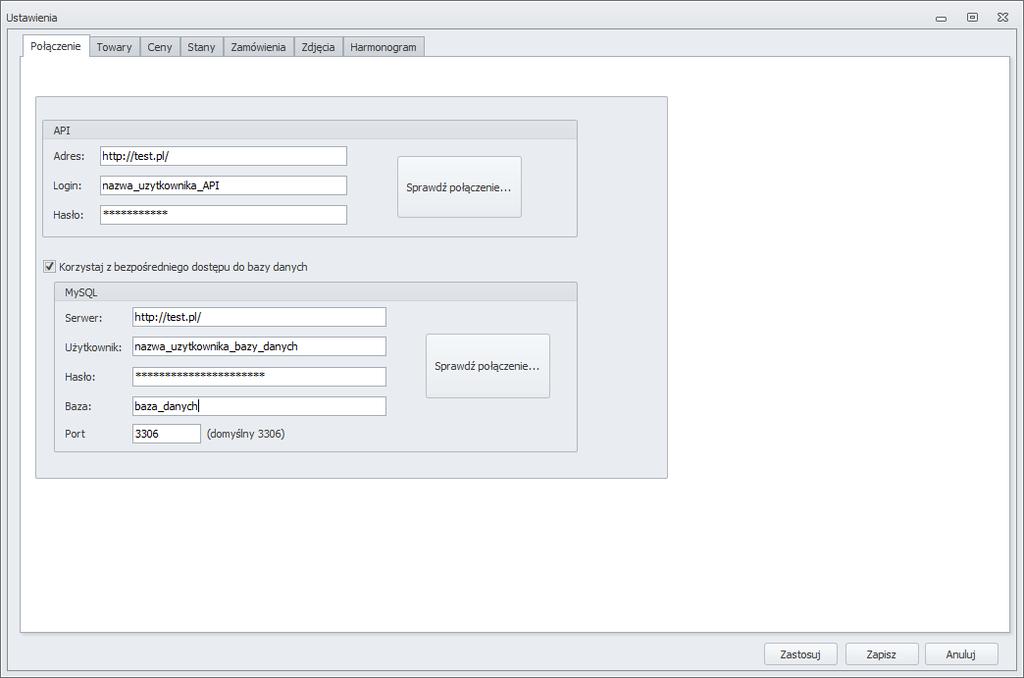Toggle Korzystaj z bezpośredniego dostępu checkbox
Viewport: 1024px width, 678px height.
pyautogui.click(x=50, y=266)
